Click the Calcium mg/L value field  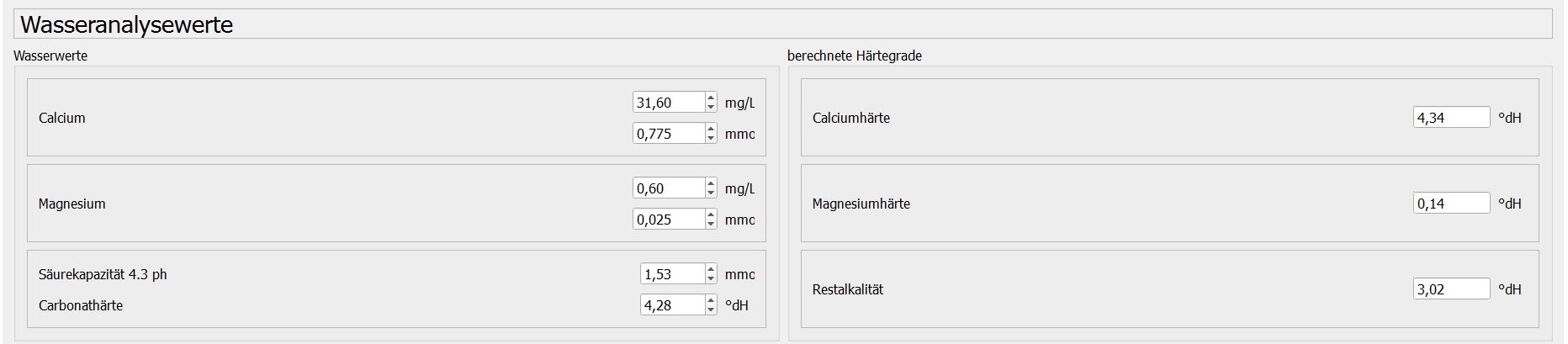(668, 103)
